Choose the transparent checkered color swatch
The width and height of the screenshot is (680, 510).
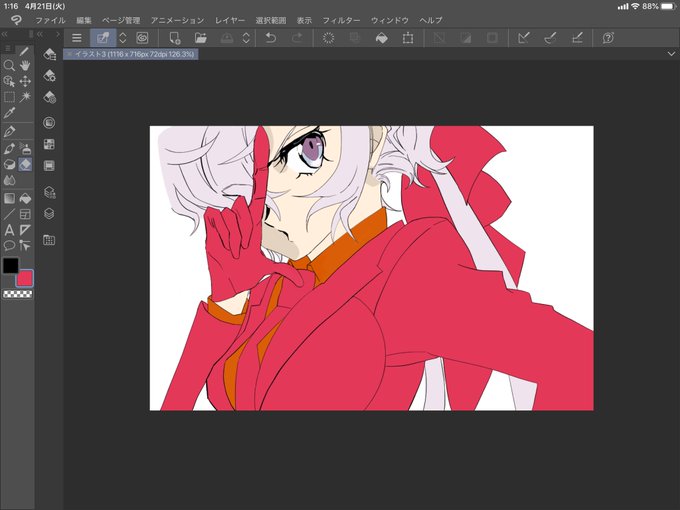point(17,294)
